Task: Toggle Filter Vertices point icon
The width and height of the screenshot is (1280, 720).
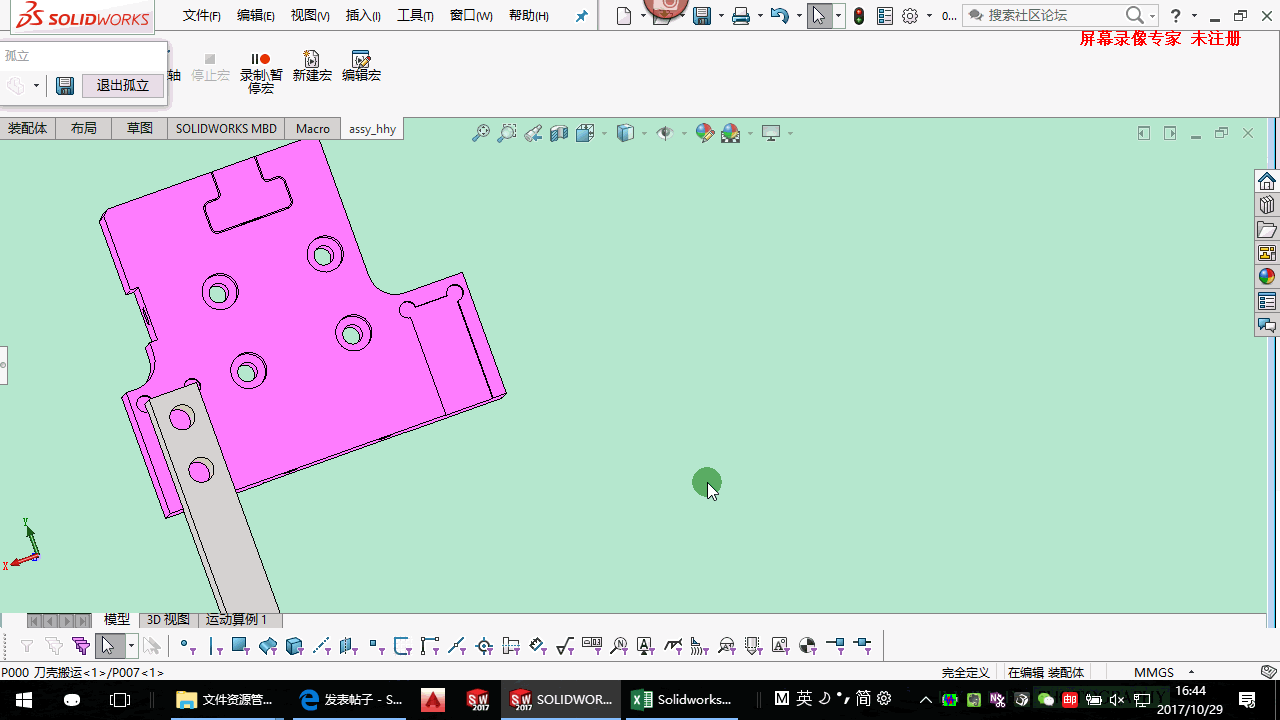Action: [x=187, y=646]
